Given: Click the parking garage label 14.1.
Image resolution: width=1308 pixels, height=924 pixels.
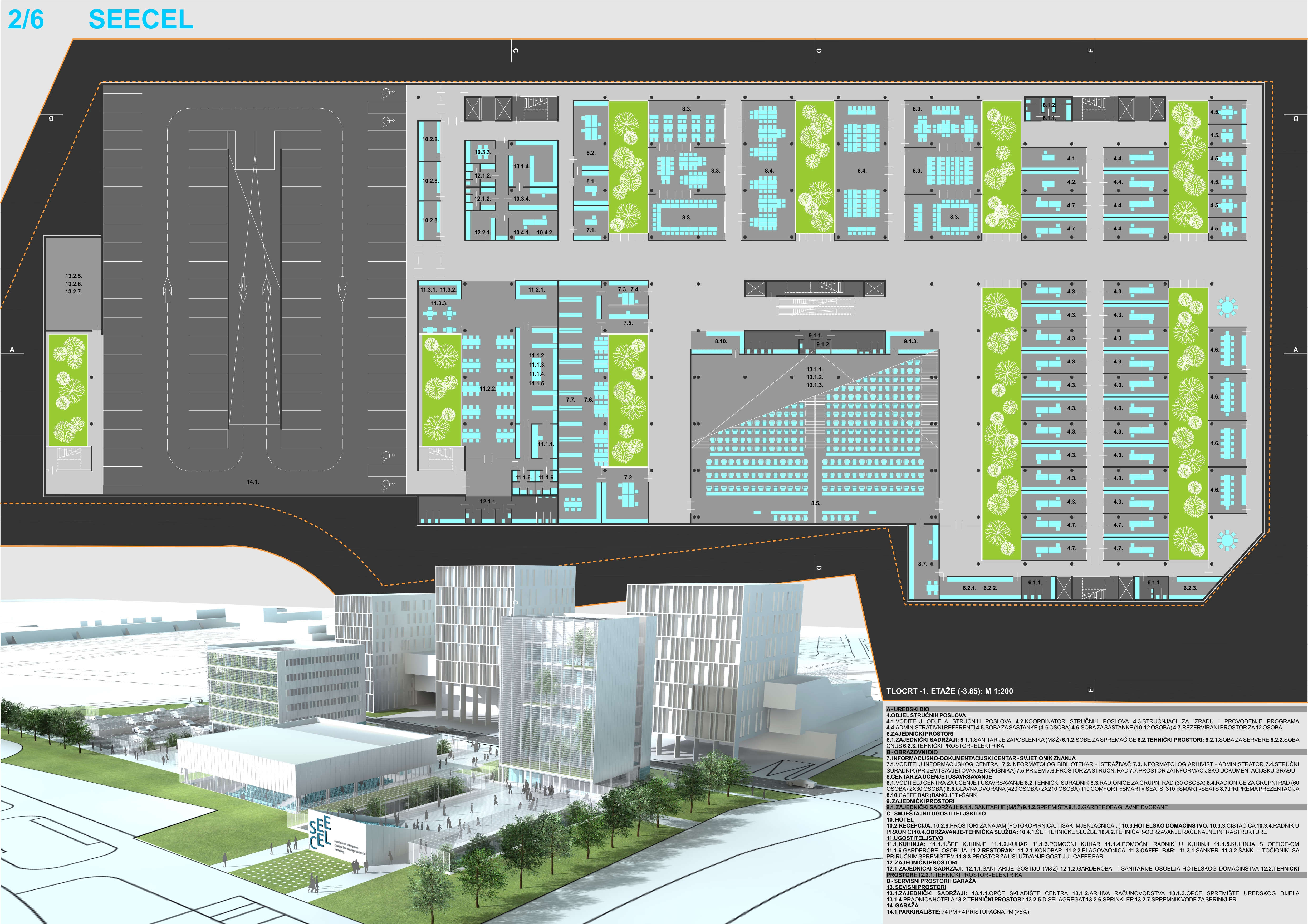Looking at the screenshot, I should click(x=252, y=482).
